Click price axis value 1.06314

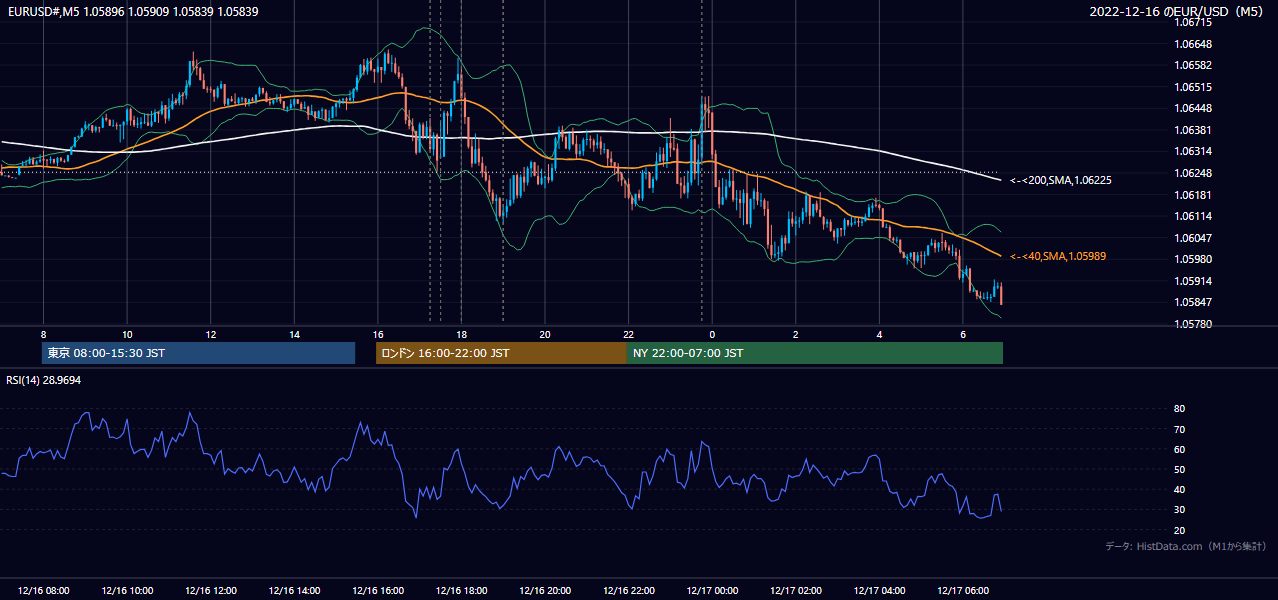(1192, 151)
